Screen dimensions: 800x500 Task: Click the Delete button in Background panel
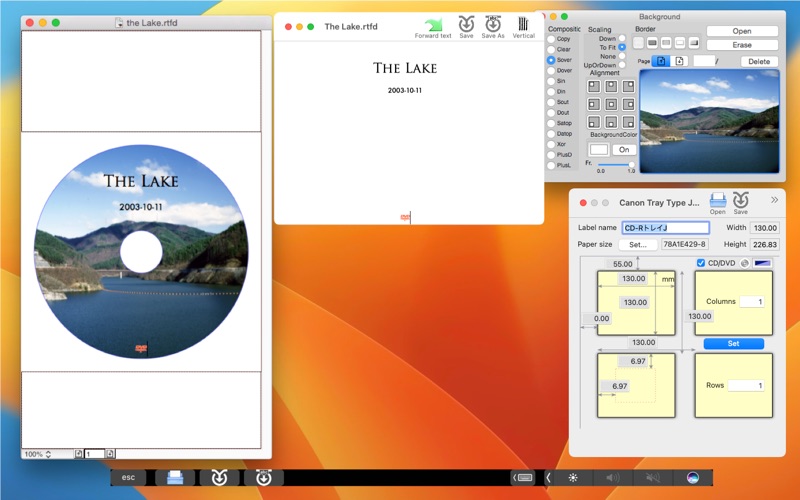(759, 61)
